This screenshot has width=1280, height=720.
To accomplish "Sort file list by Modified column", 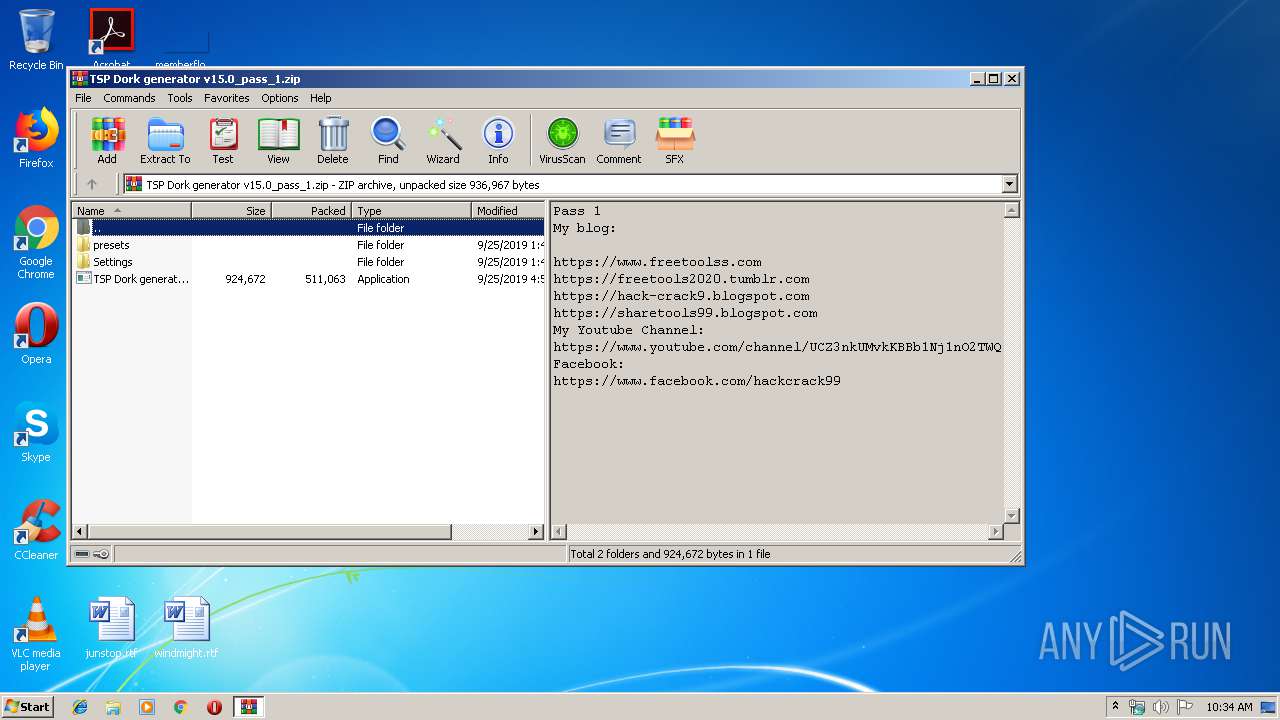I will click(x=508, y=210).
